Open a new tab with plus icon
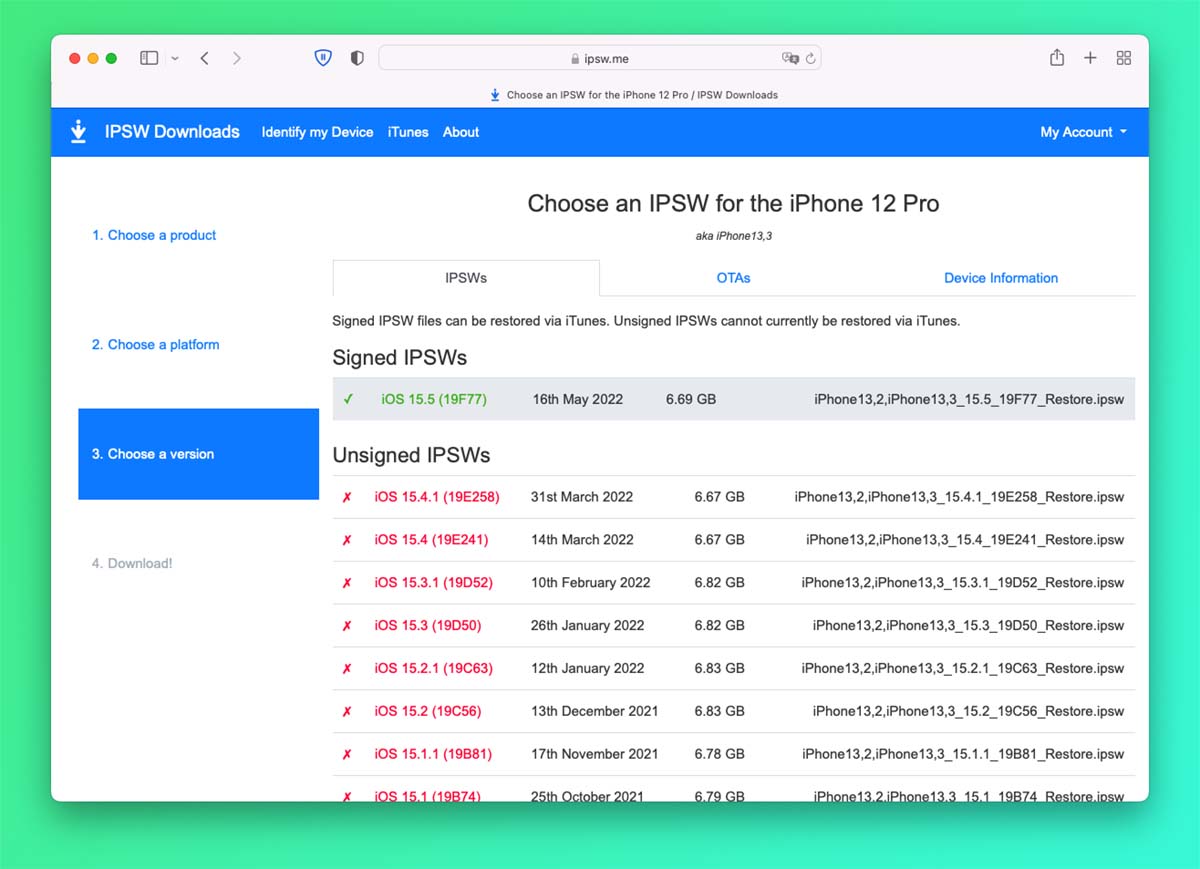Viewport: 1200px width, 869px height. [x=1090, y=58]
